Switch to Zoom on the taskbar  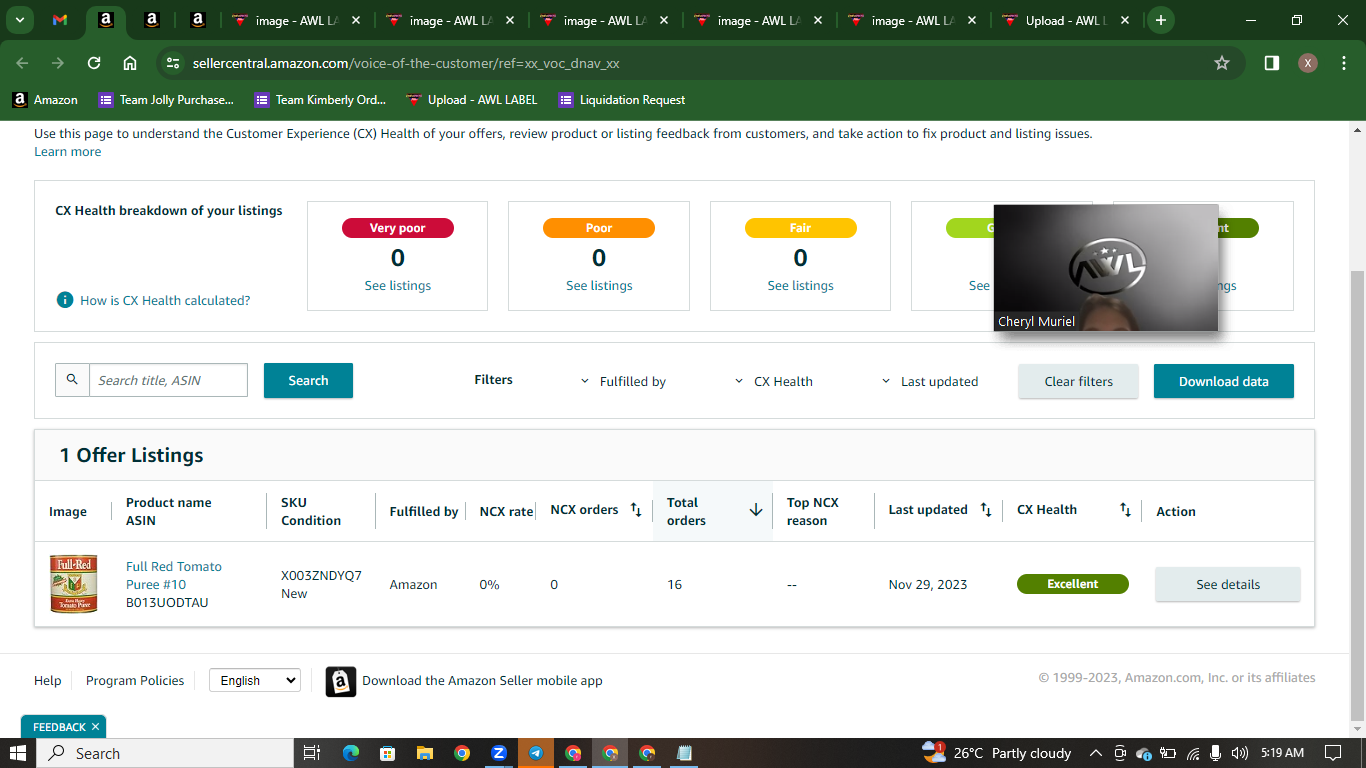pyautogui.click(x=499, y=753)
